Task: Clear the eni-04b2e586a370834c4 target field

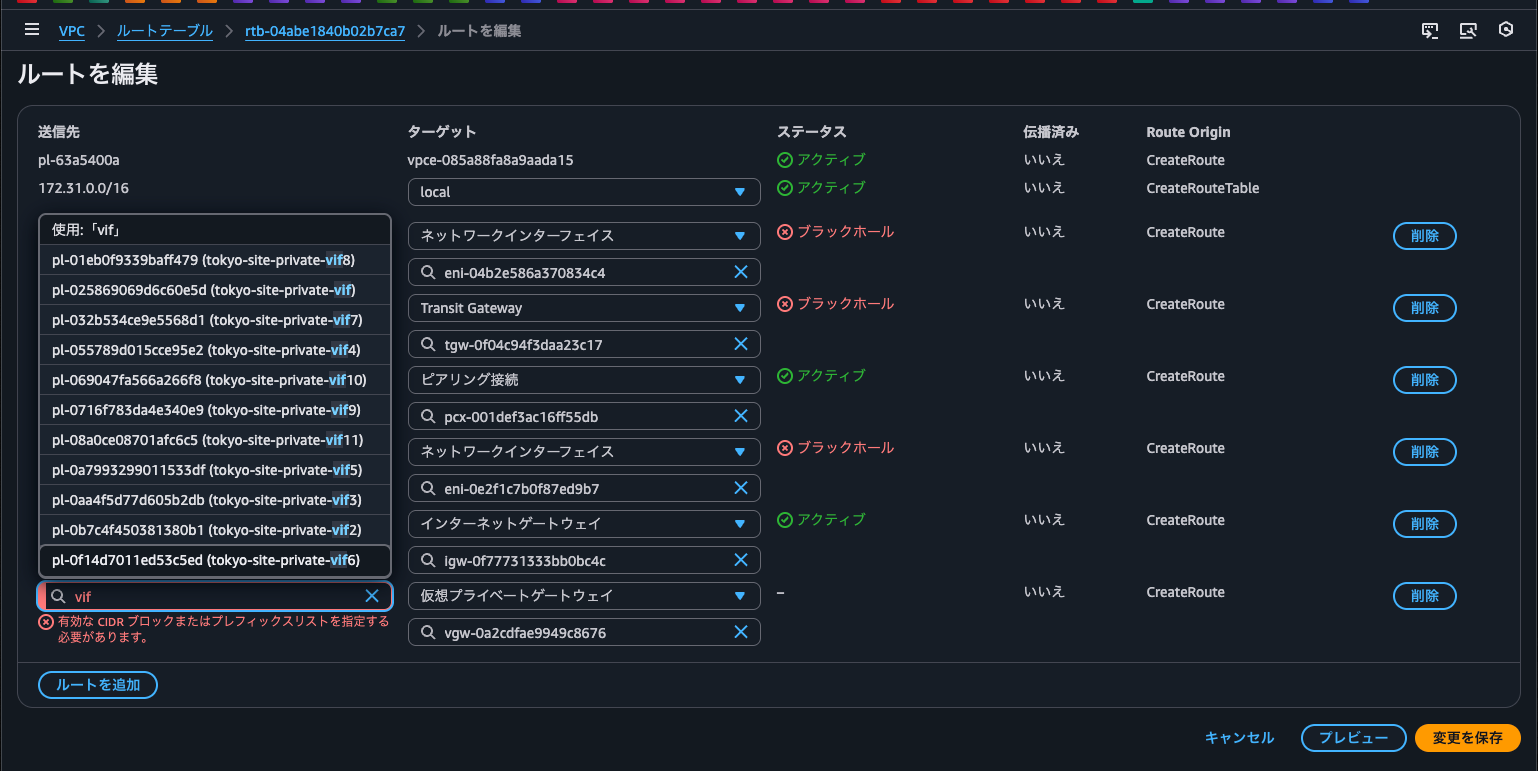Action: pos(741,271)
